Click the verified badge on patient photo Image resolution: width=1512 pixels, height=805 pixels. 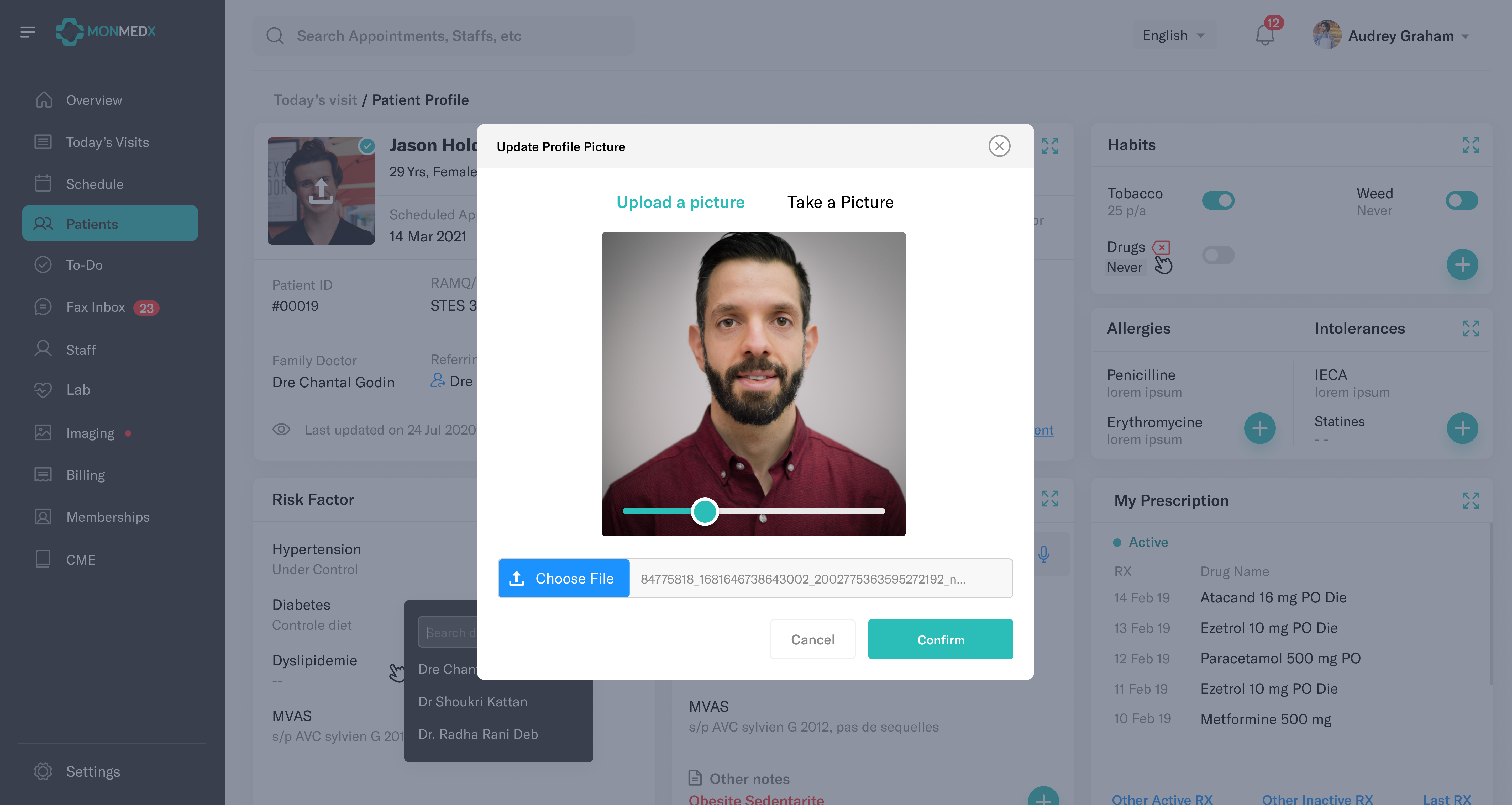tap(367, 146)
